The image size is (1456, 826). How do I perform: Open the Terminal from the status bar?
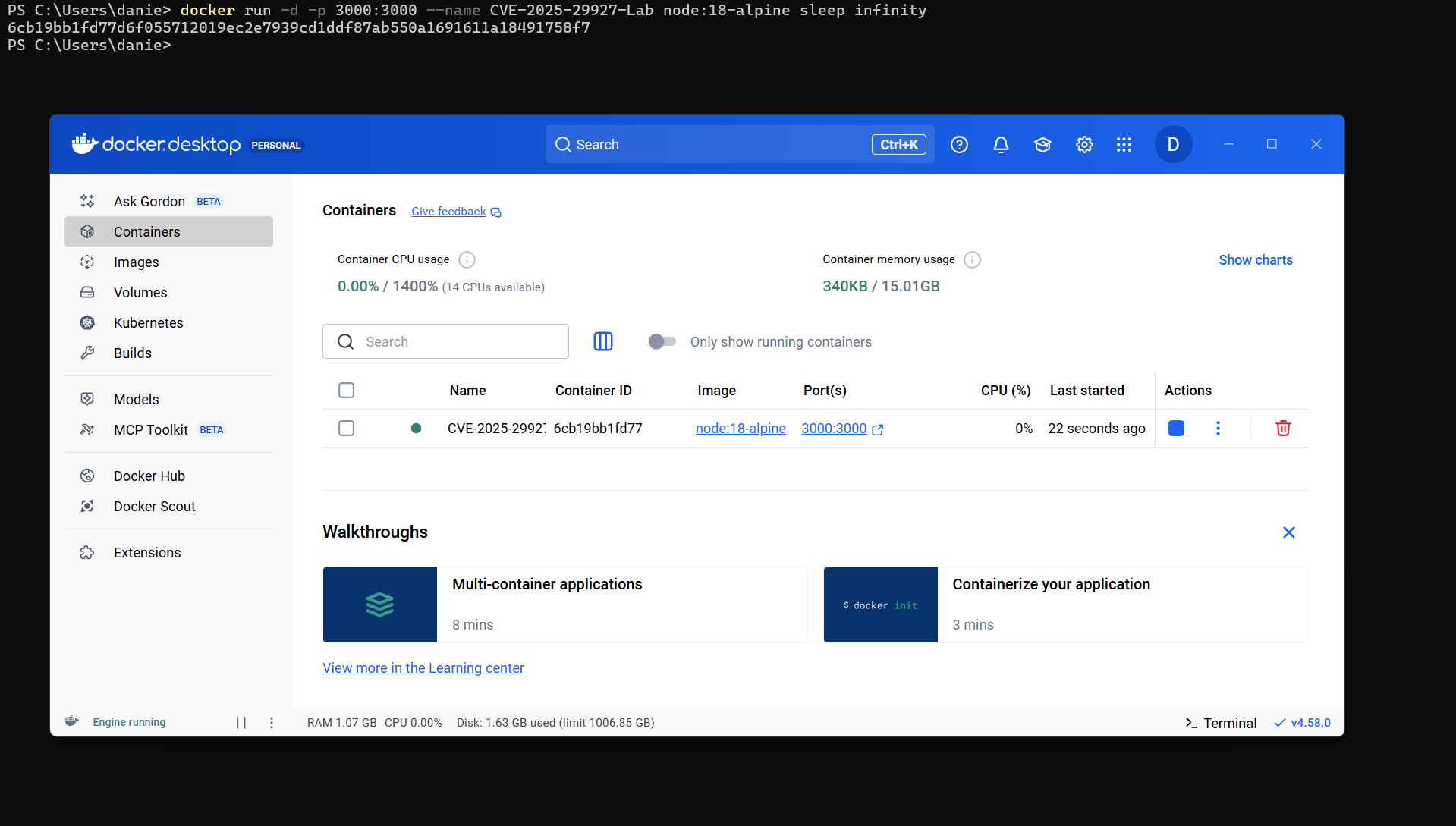pos(1221,723)
